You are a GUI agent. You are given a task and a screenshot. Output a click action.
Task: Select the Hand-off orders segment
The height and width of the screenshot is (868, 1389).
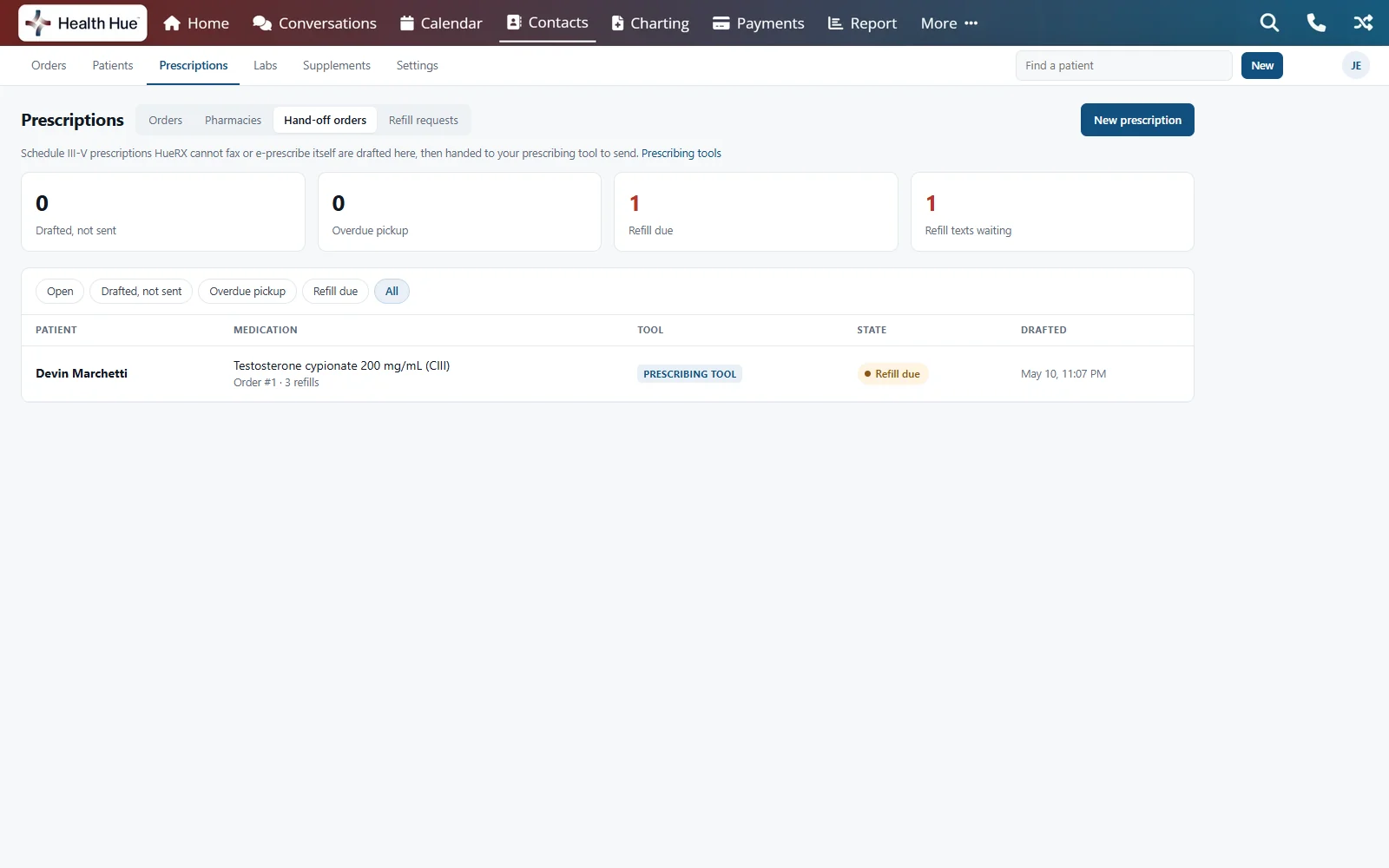(325, 121)
